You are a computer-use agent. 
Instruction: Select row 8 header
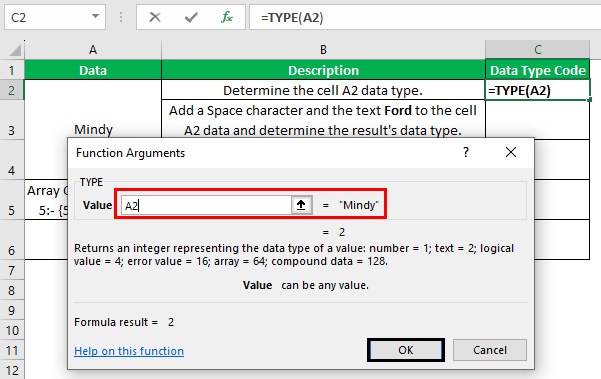pos(12,290)
